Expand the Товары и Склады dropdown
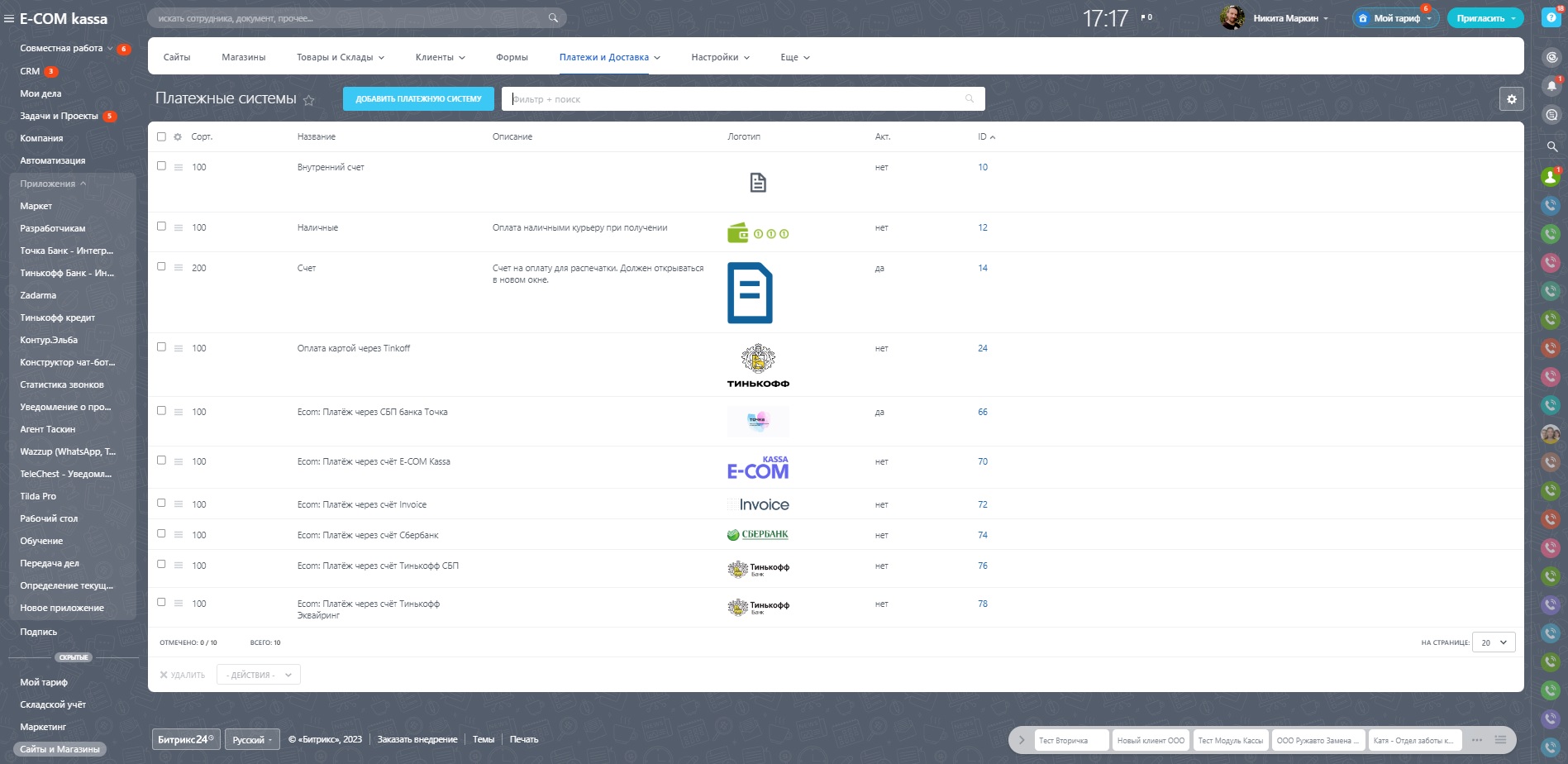Image resolution: width=1568 pixels, height=764 pixels. click(x=341, y=57)
